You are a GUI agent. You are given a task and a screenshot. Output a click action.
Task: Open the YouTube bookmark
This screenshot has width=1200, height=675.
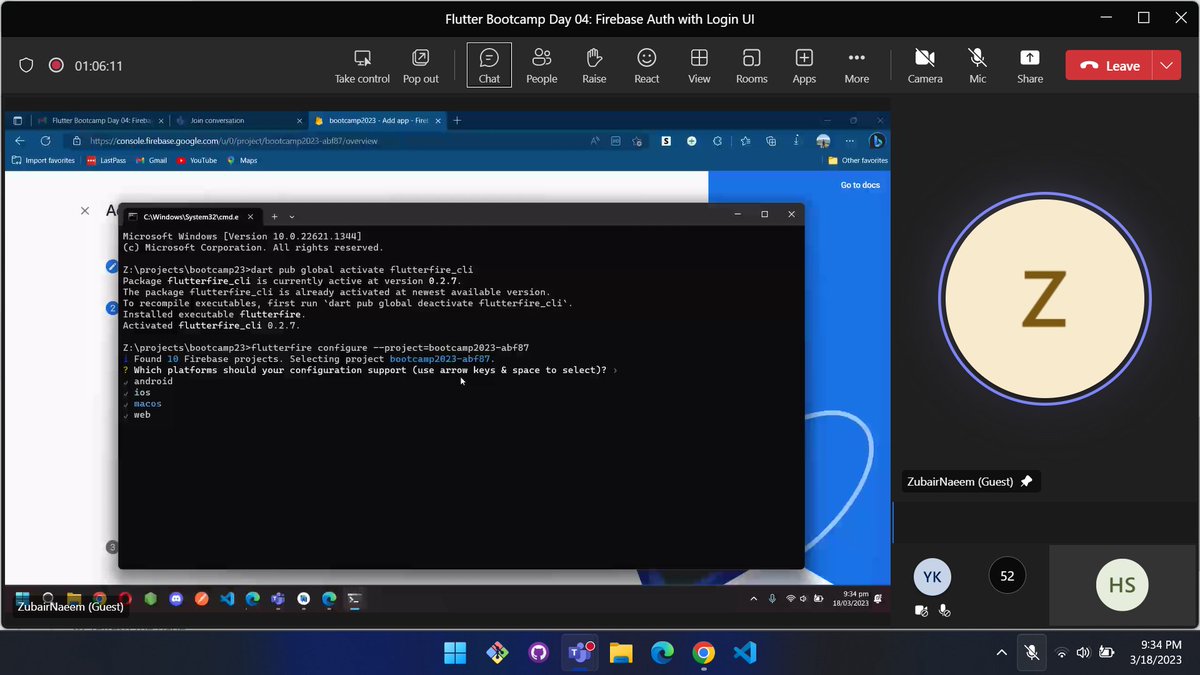[197, 160]
